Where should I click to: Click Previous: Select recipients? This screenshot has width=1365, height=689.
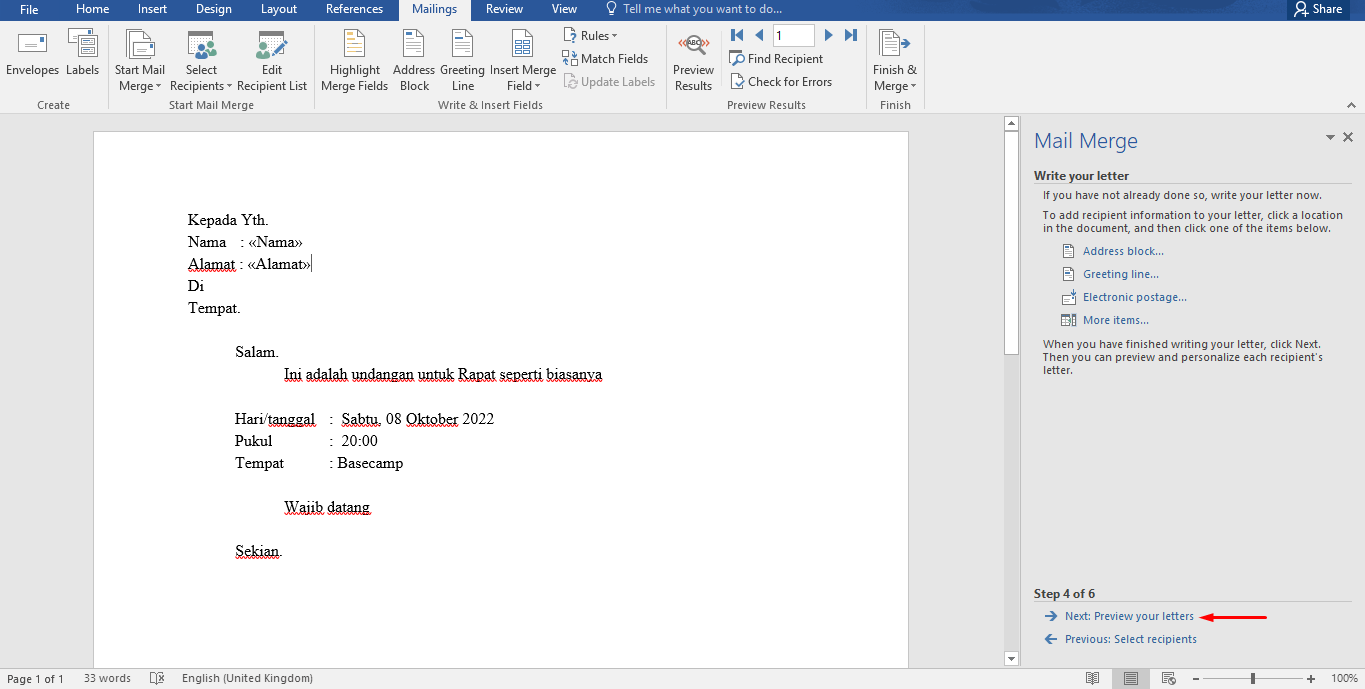click(x=1131, y=639)
